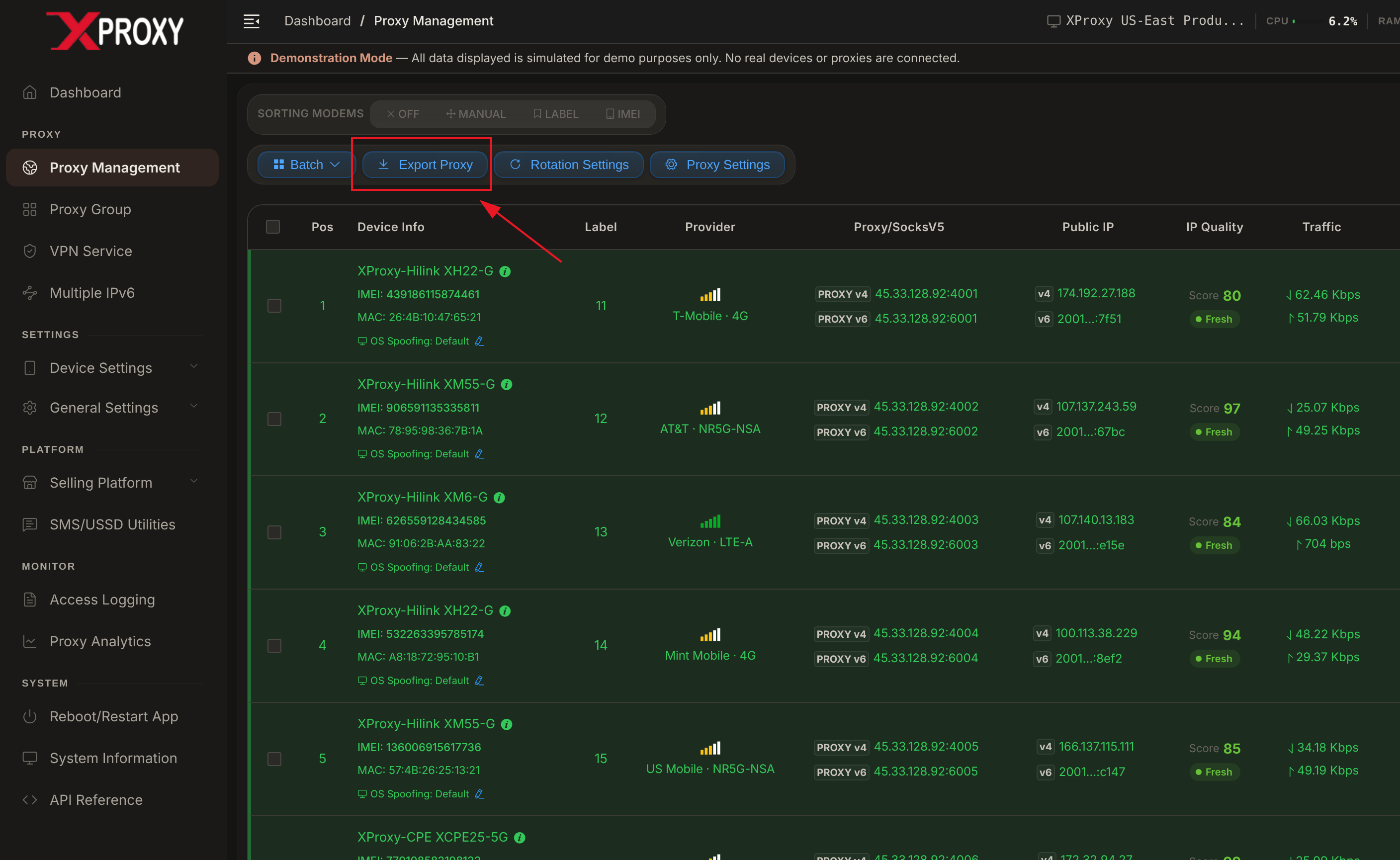Click IMEI: 439186115874461 text
Image resolution: width=1400 pixels, height=860 pixels.
tap(418, 294)
